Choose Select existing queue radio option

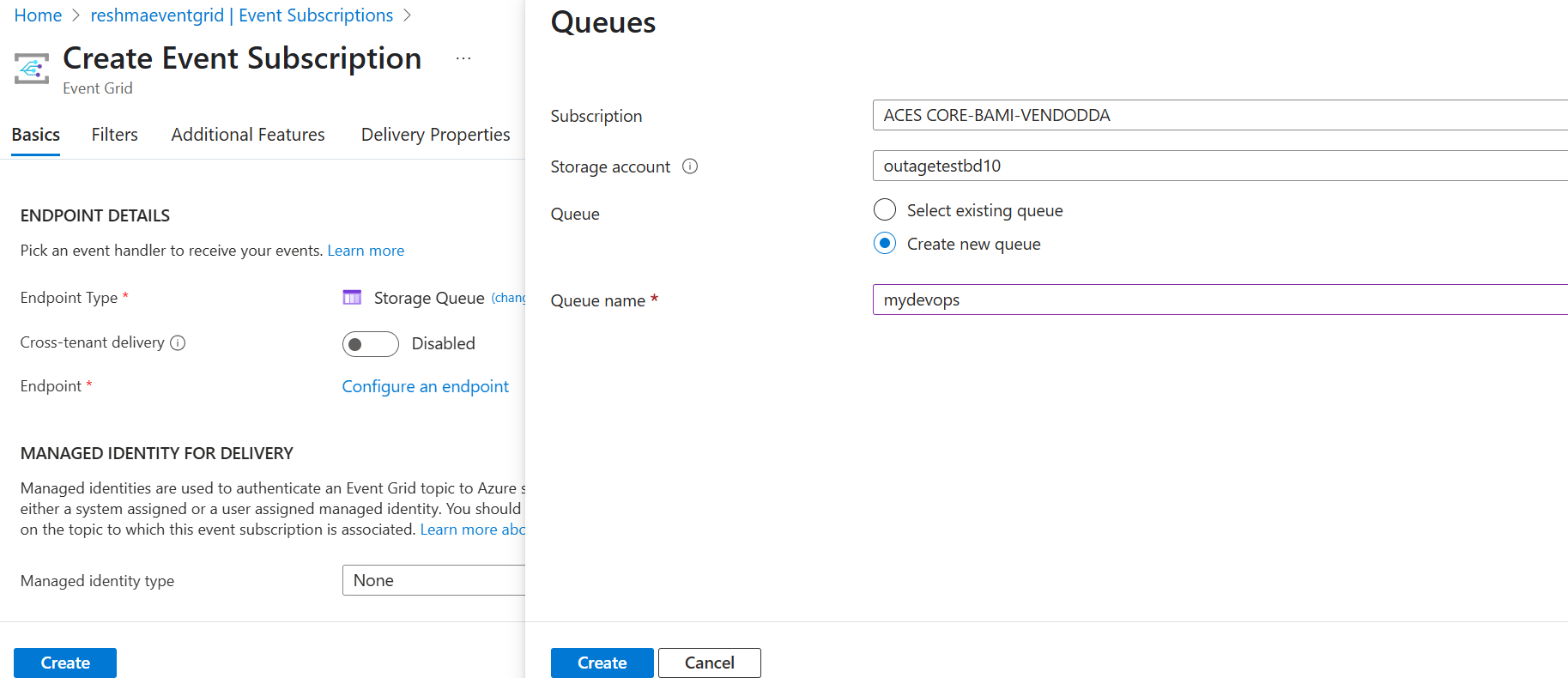coord(885,210)
